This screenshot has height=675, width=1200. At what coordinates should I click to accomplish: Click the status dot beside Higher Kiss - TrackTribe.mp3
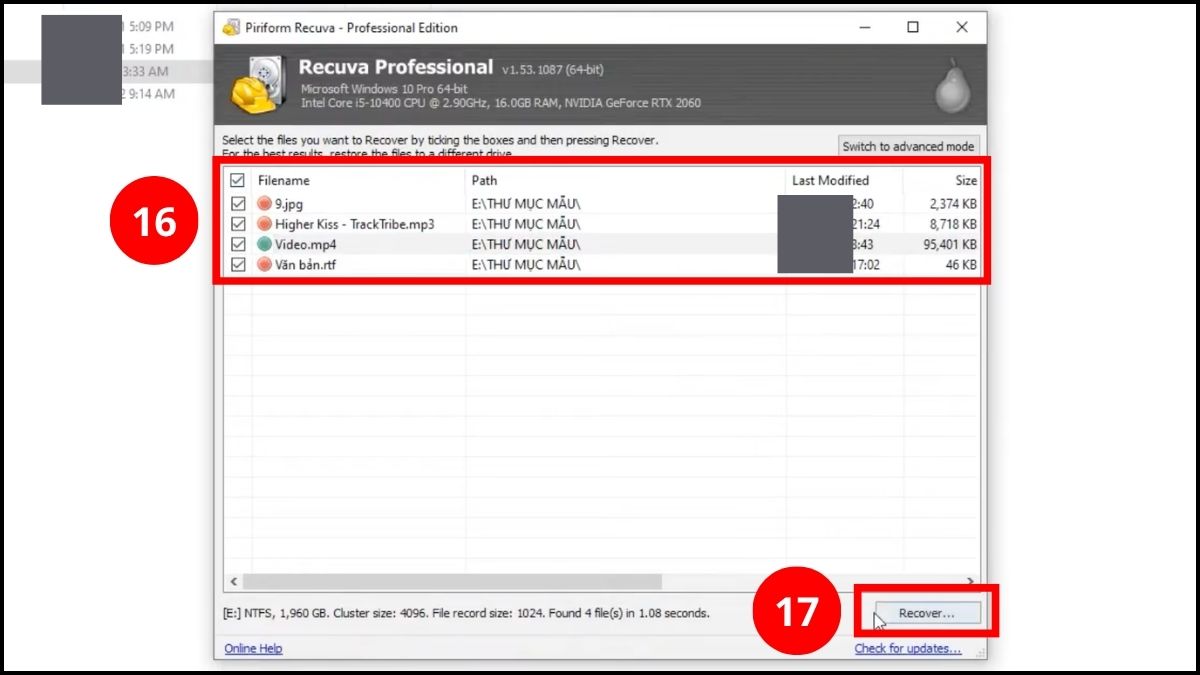[264, 224]
